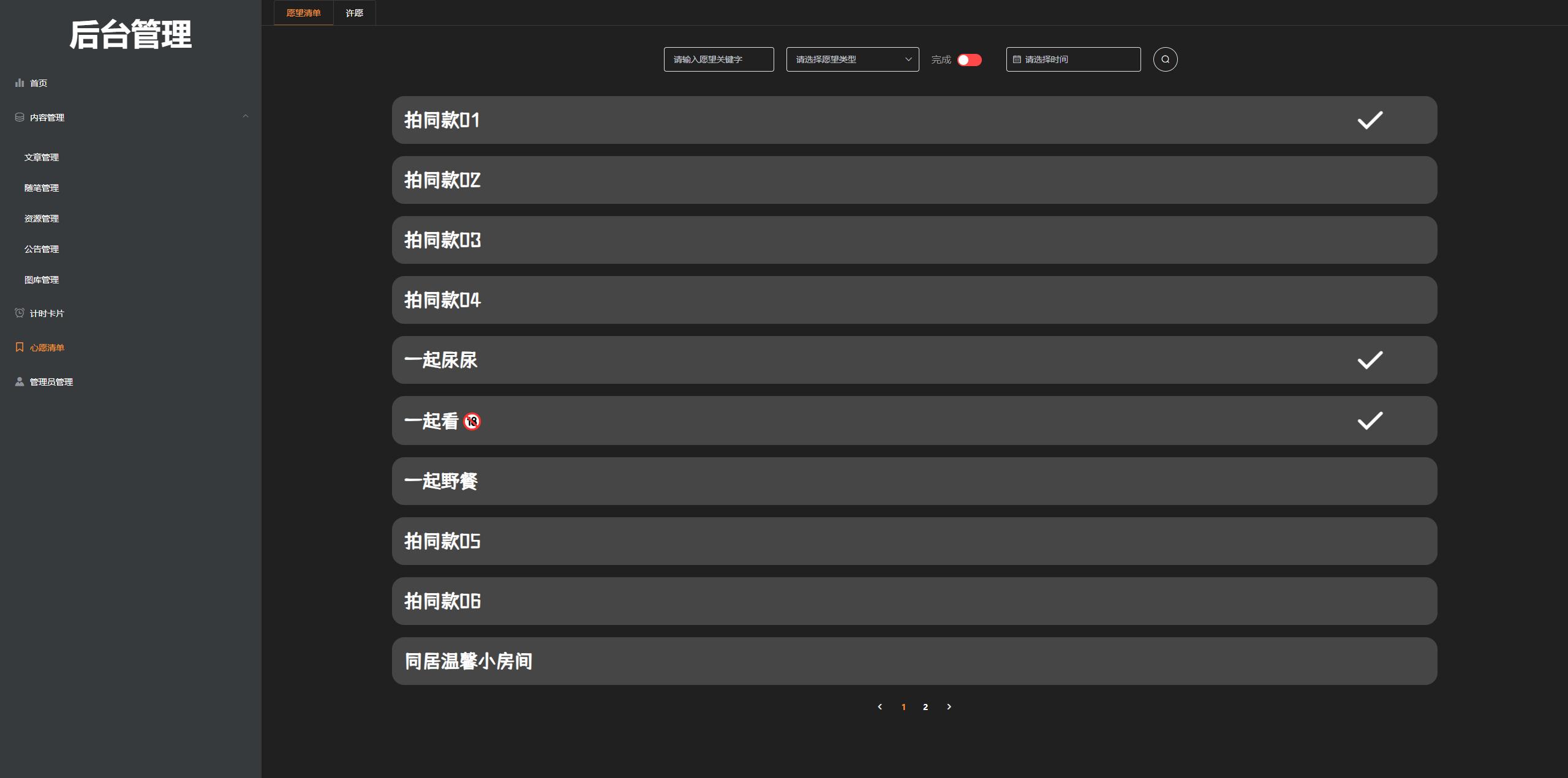Click the bar chart icon beside 首页
The image size is (1568, 778).
tap(20, 83)
